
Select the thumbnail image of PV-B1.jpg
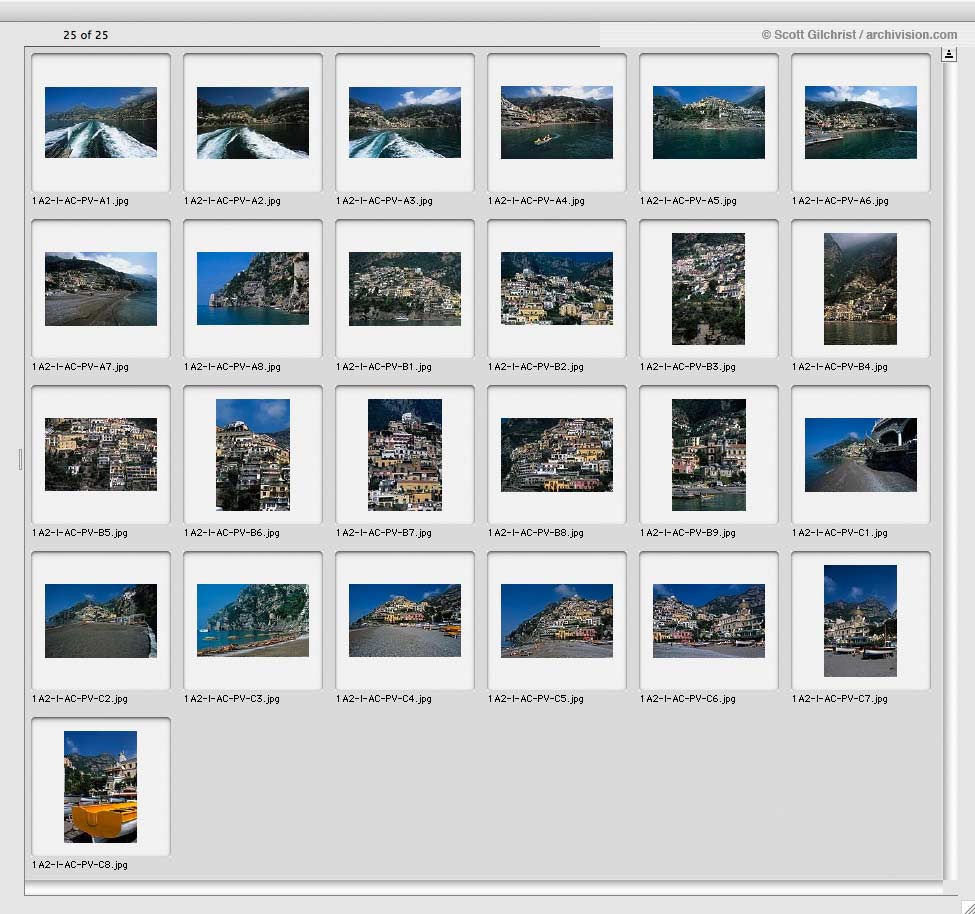(405, 289)
